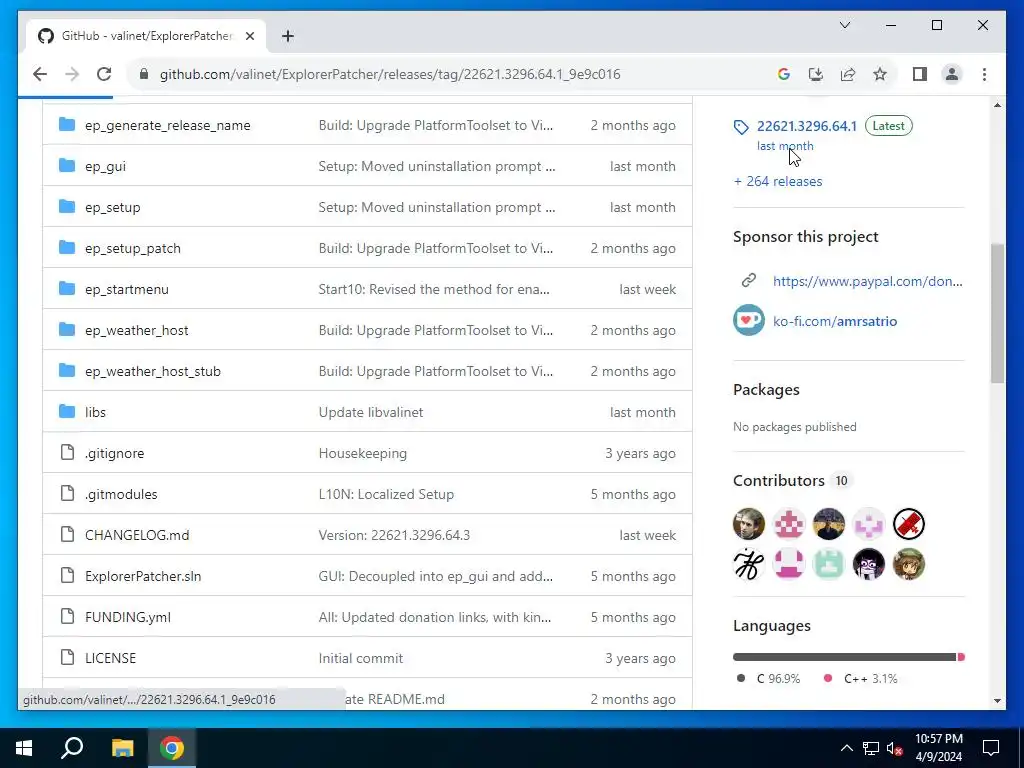The width and height of the screenshot is (1024, 768).
Task: Open the ep_setup_patch folder
Action: 133,249
